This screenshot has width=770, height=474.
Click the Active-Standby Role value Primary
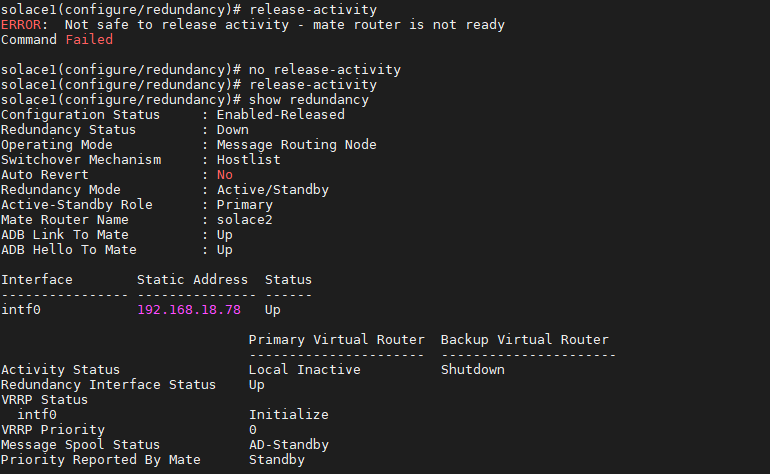(x=244, y=205)
